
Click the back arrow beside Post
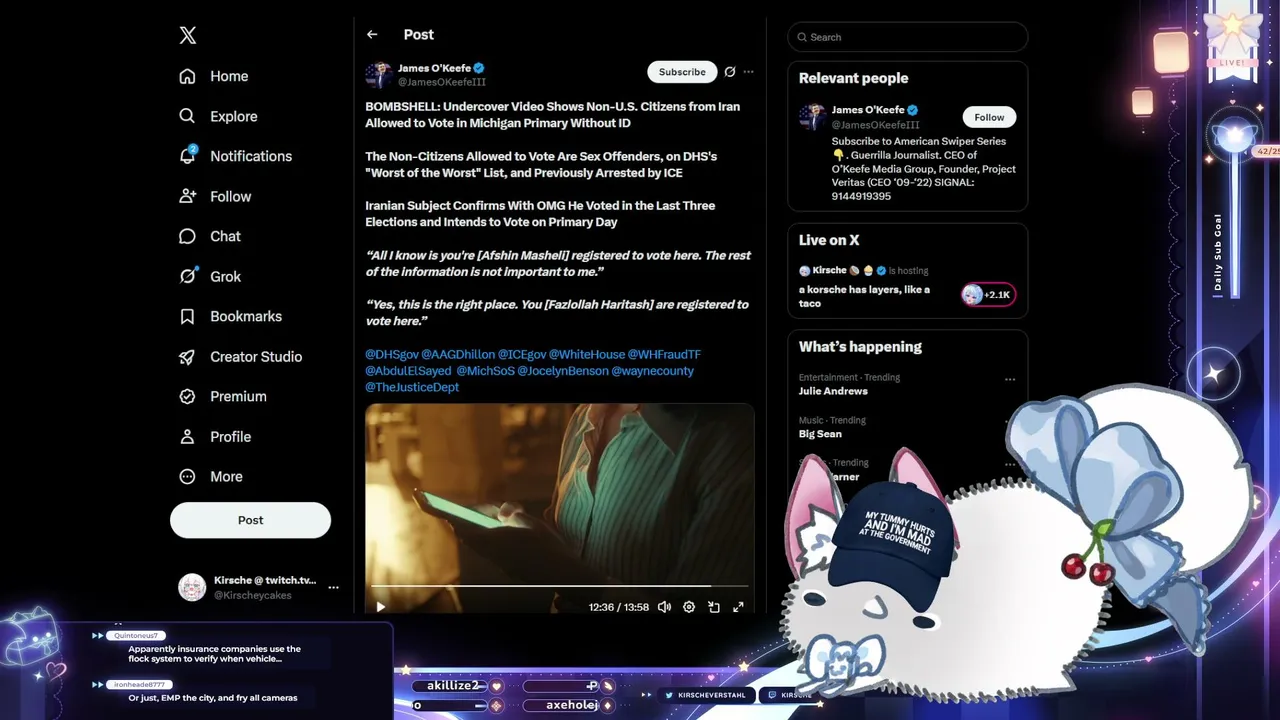[372, 34]
